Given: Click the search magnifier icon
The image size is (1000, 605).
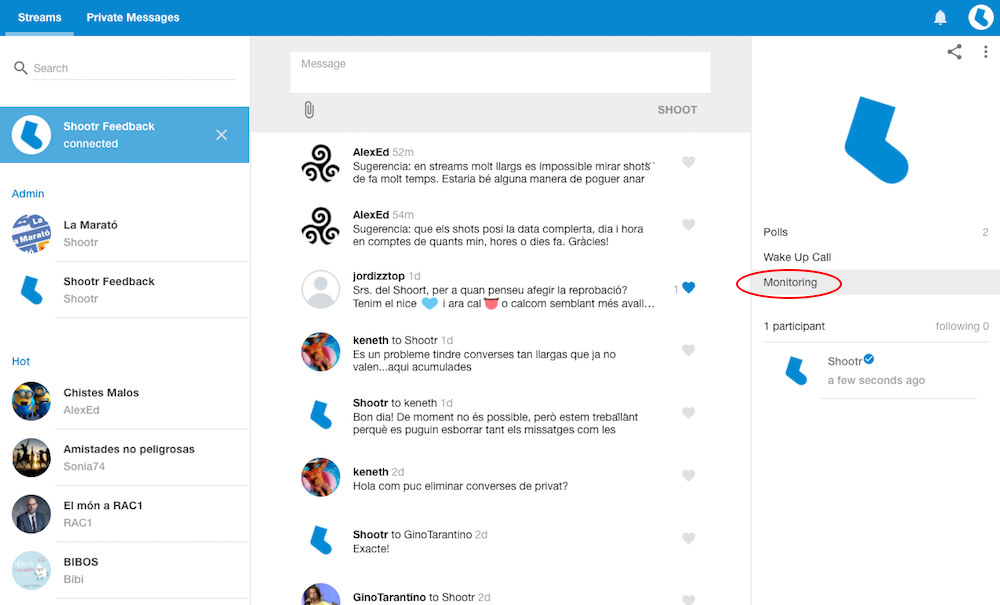Looking at the screenshot, I should [x=20, y=68].
